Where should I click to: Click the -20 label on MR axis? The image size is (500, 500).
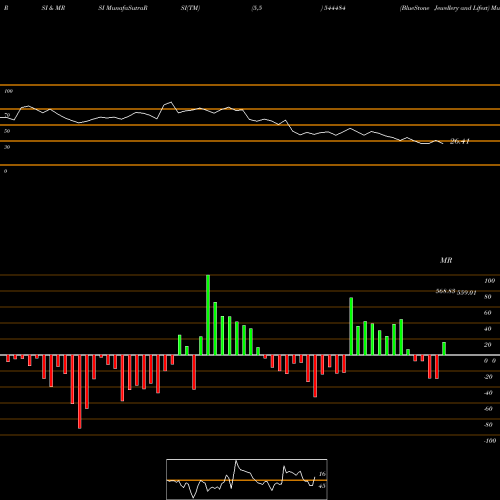tap(488, 377)
